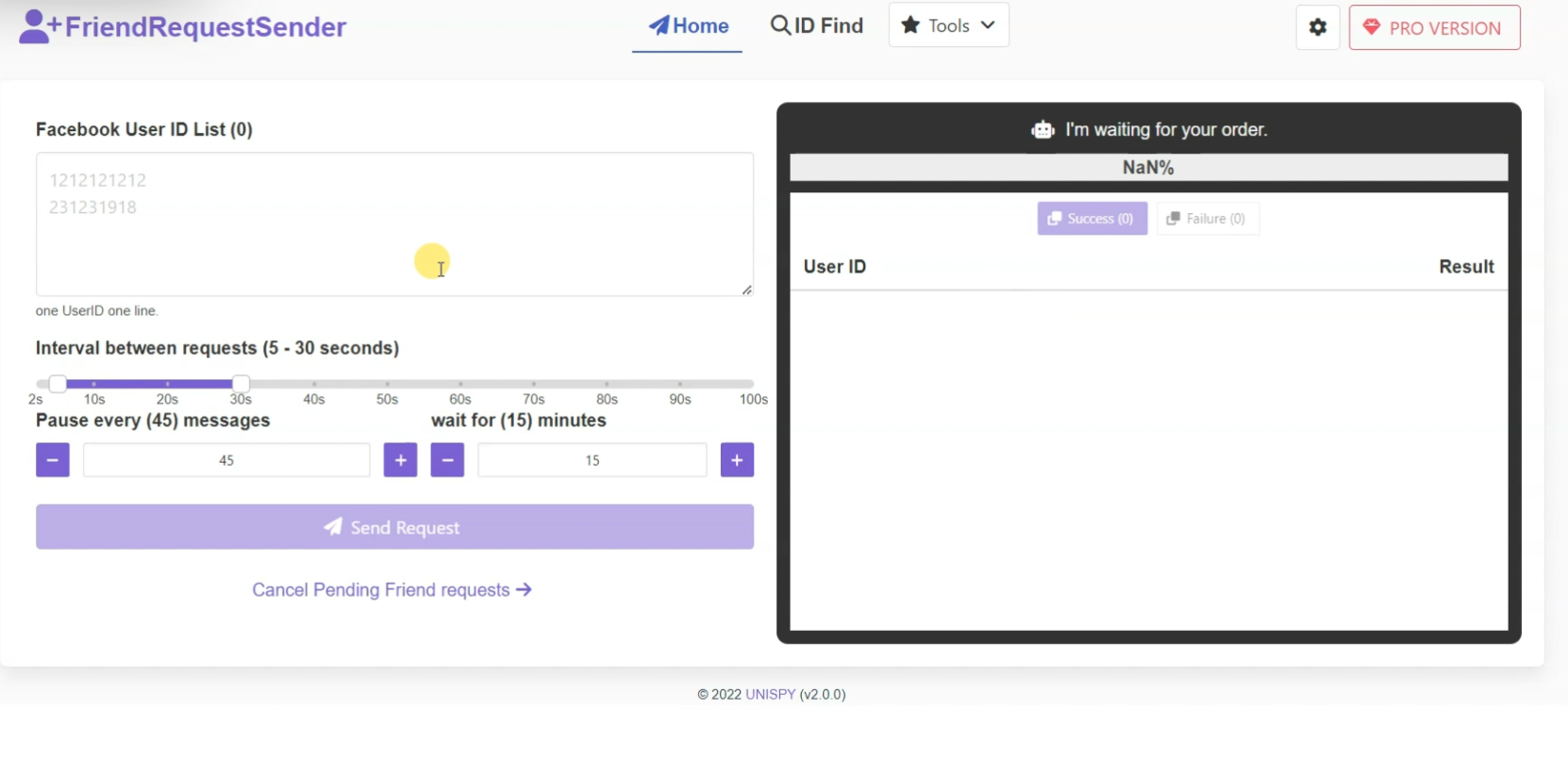Expand the Tools dropdown menu

point(948,25)
